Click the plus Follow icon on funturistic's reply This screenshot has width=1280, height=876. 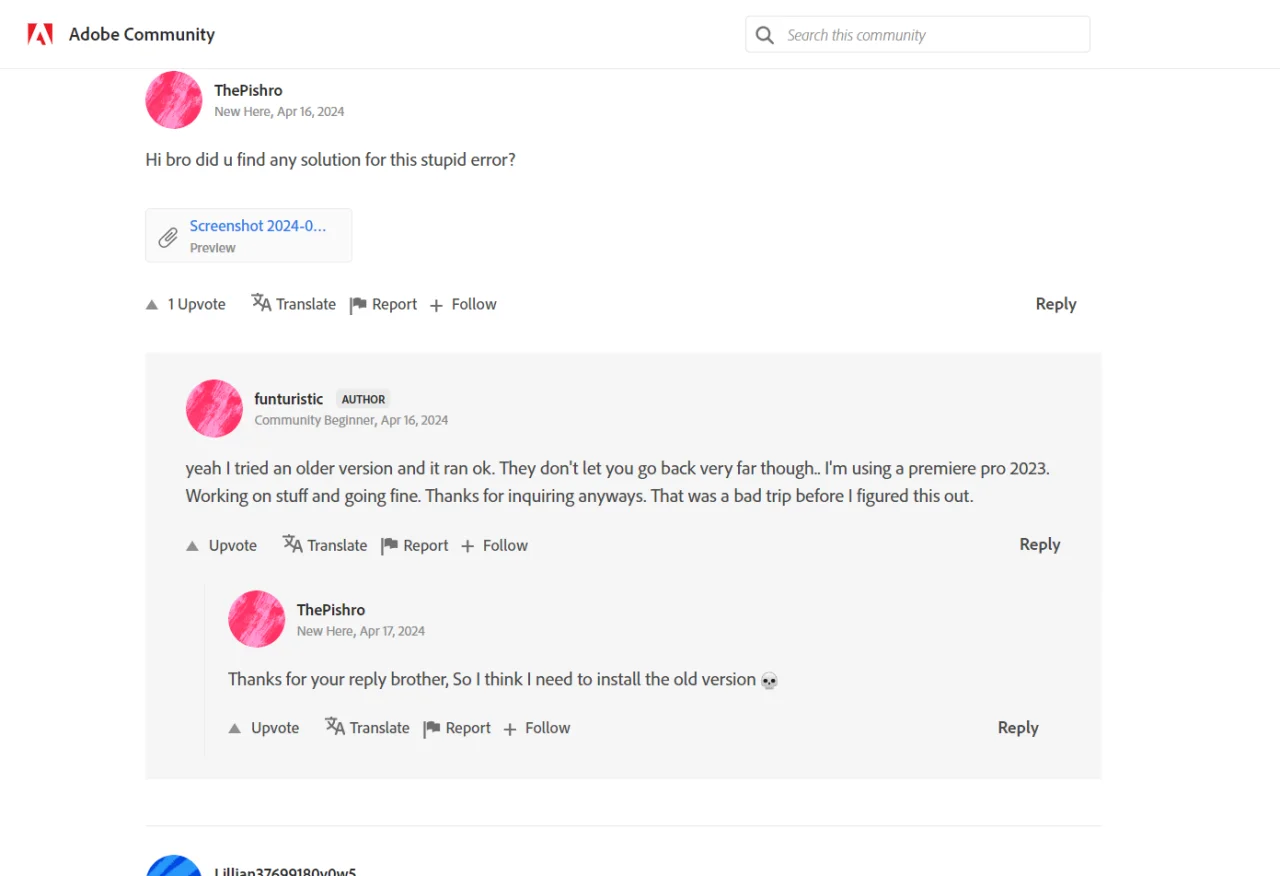(x=468, y=546)
